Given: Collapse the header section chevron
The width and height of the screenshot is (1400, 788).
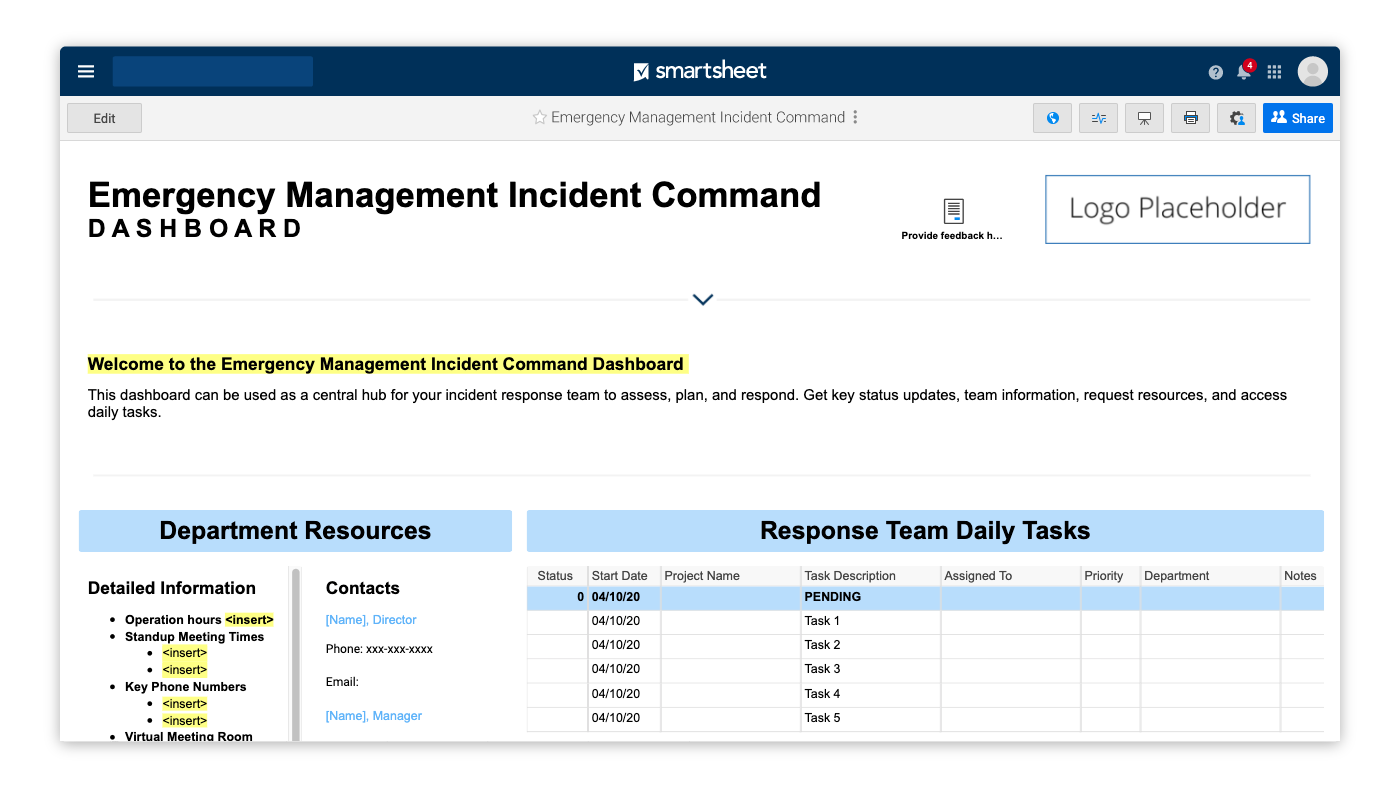Looking at the screenshot, I should pyautogui.click(x=703, y=299).
